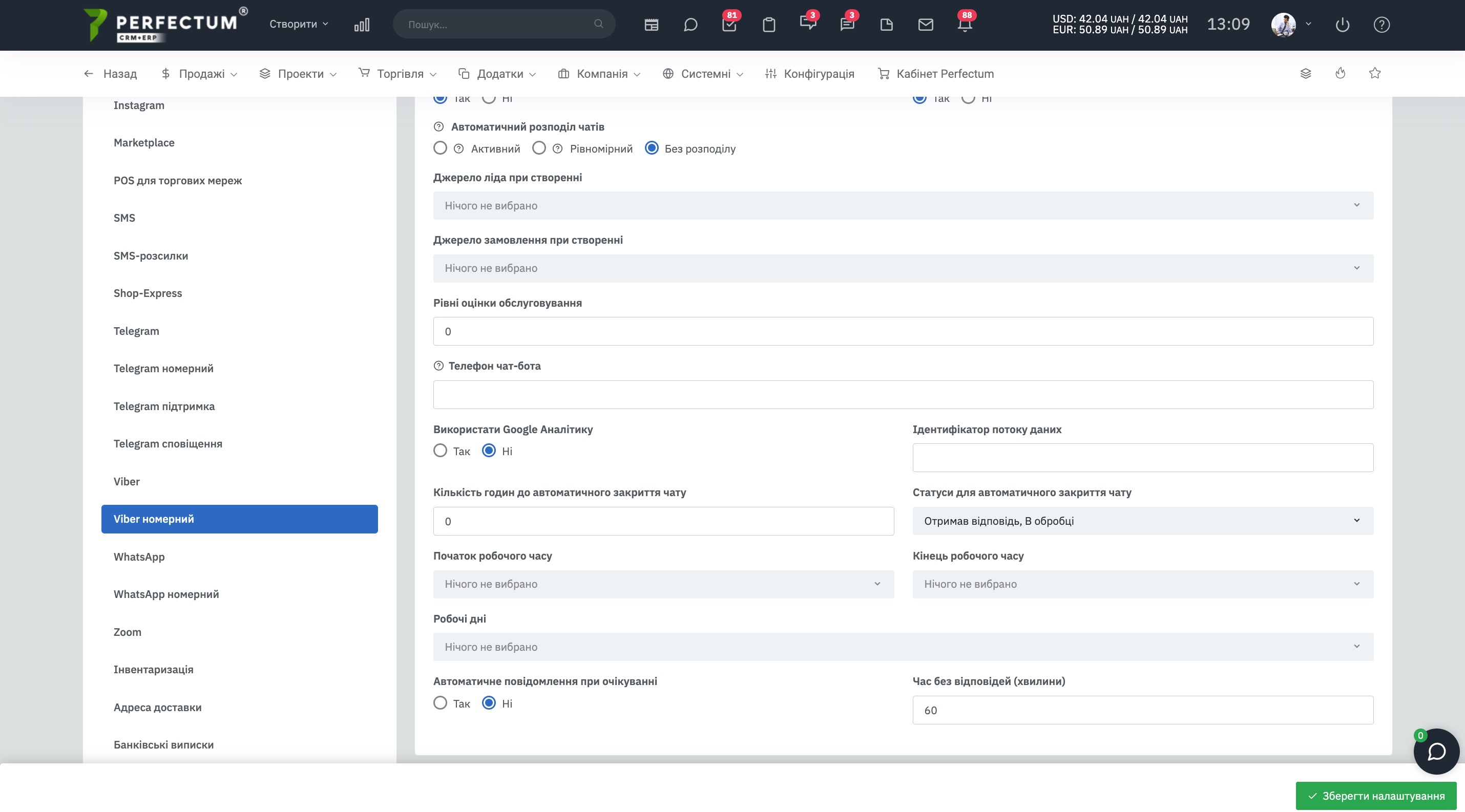The image size is (1465, 812).
Task: Click help icon beside Автоматичний розподіл чатів
Action: [438, 127]
